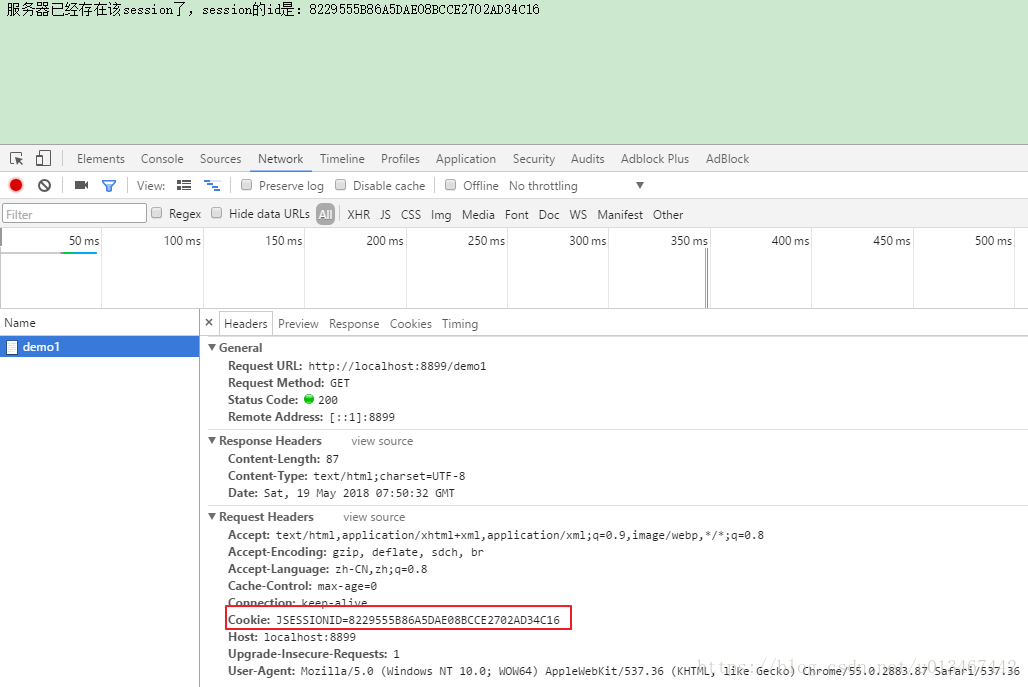The height and width of the screenshot is (687, 1028).
Task: Click the Content-Length 87 header line
Action: point(283,459)
